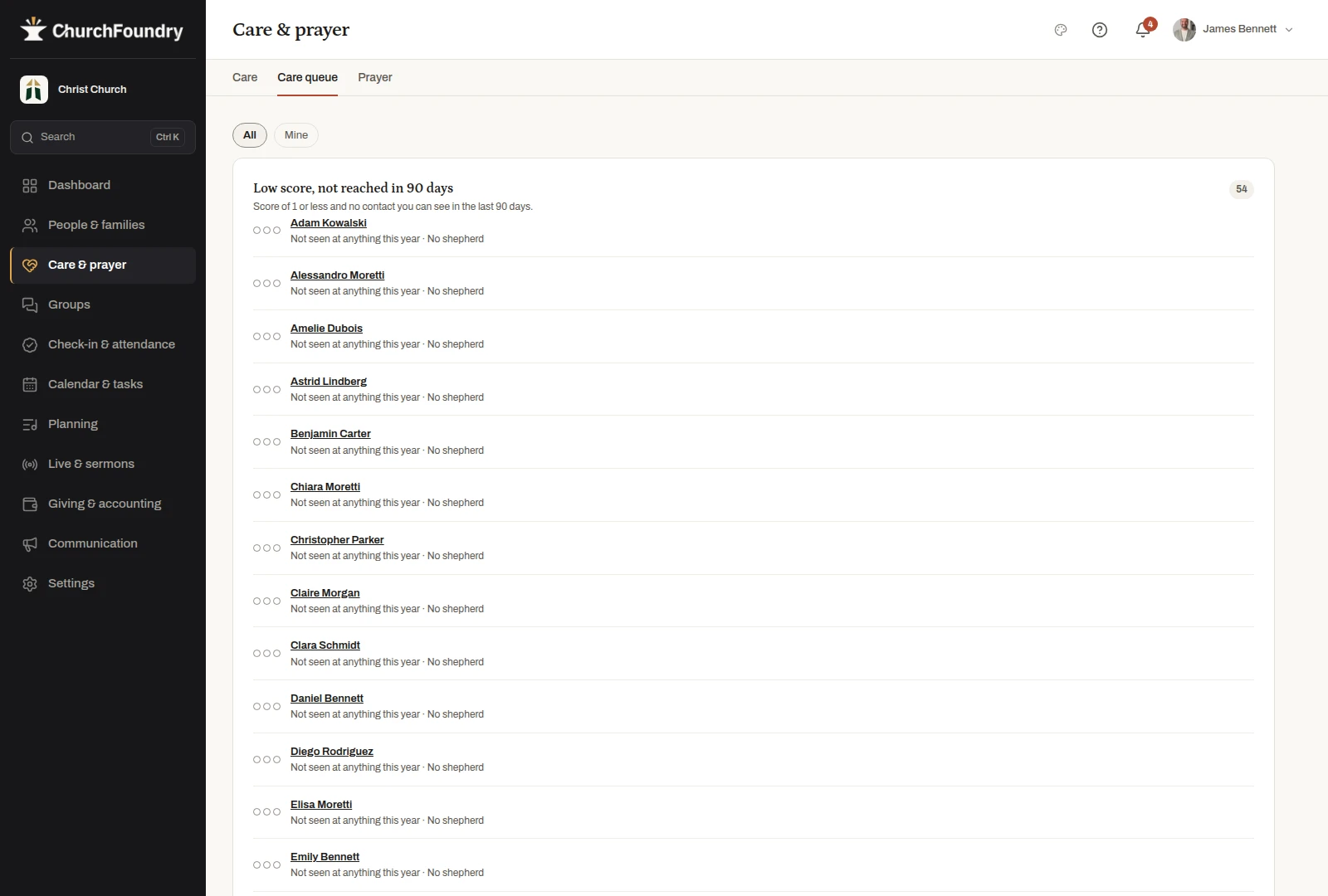
Task: Click Elisa Moretti's score dots
Action: coord(266,812)
